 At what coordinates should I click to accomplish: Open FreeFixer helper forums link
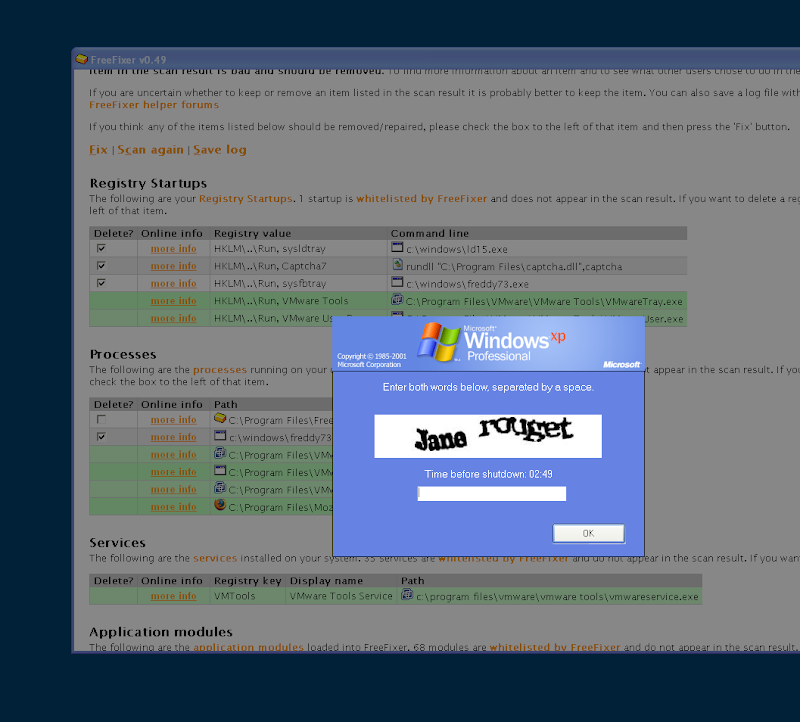154,105
